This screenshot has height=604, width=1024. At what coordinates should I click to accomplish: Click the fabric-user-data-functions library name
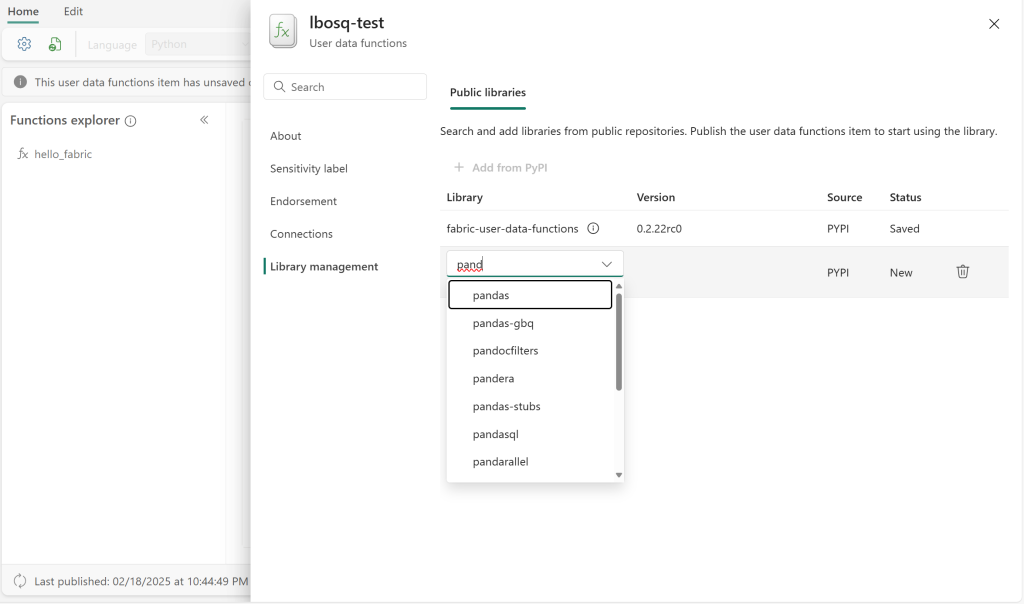click(512, 229)
